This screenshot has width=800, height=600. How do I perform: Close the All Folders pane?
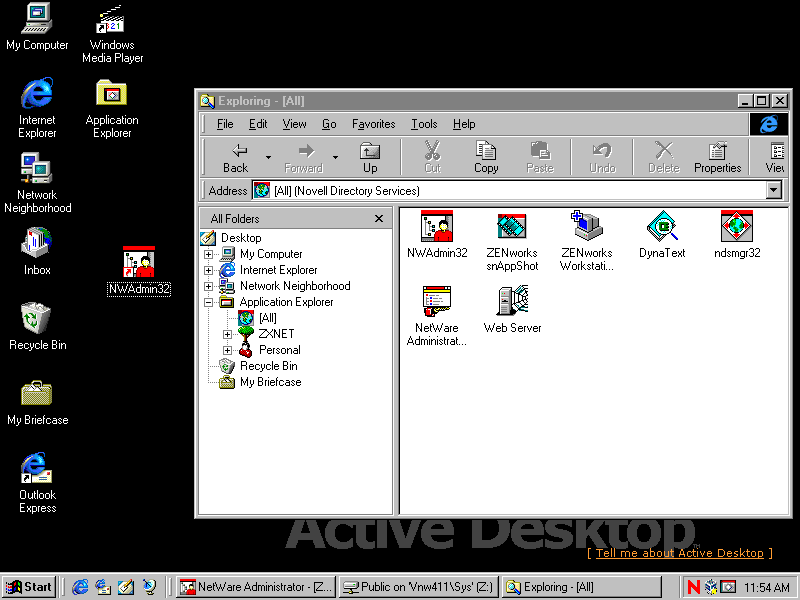(379, 218)
